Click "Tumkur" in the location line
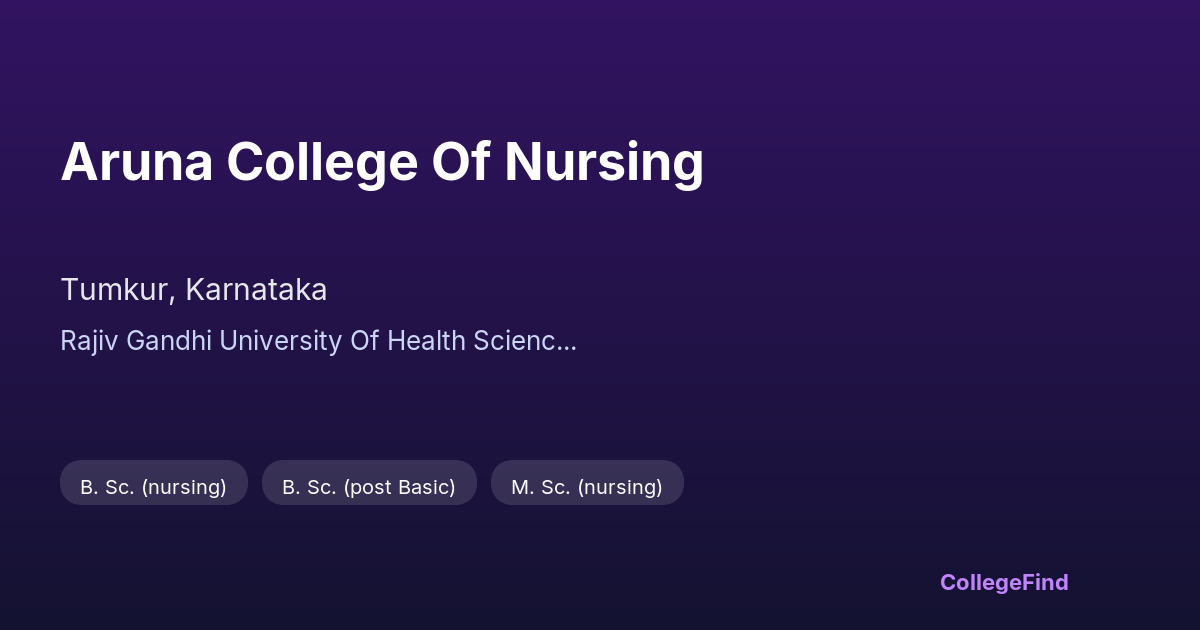Viewport: 1200px width, 630px height. pos(117,290)
